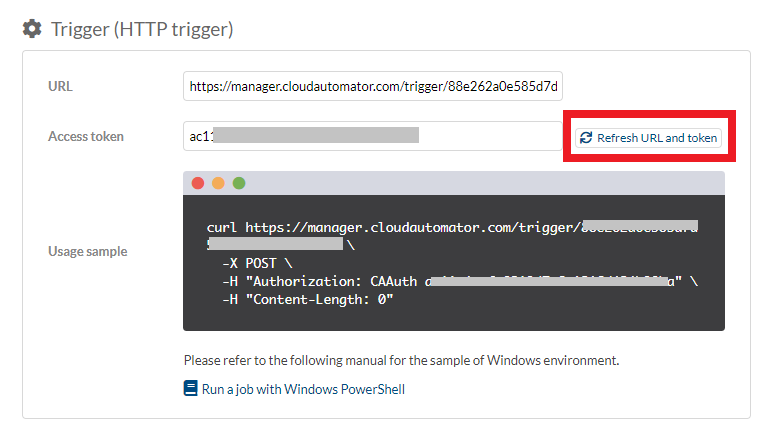Image resolution: width=768 pixels, height=435 pixels.
Task: Click the green dot in terminal header
Action: [x=239, y=183]
